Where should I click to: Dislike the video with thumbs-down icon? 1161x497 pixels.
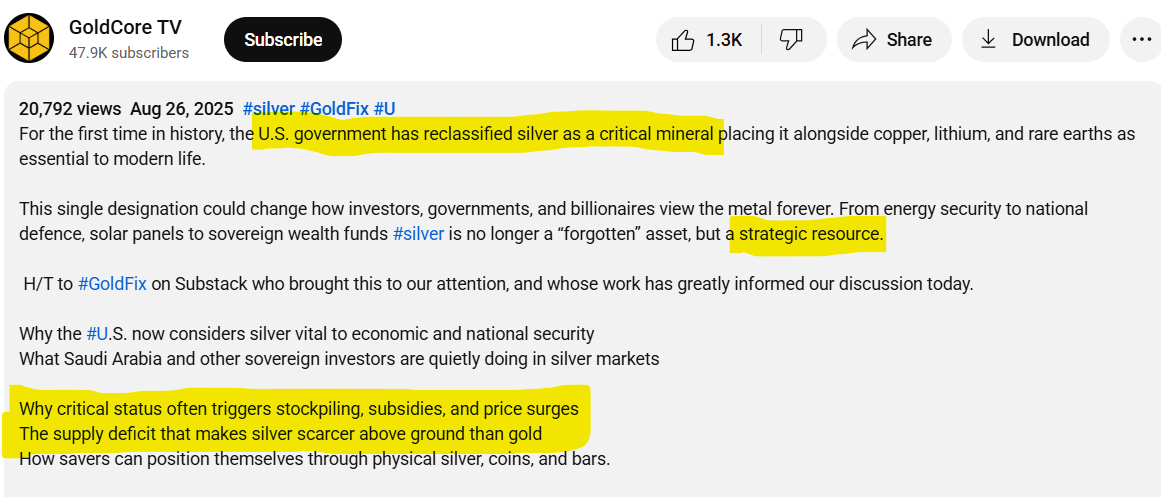(x=791, y=40)
